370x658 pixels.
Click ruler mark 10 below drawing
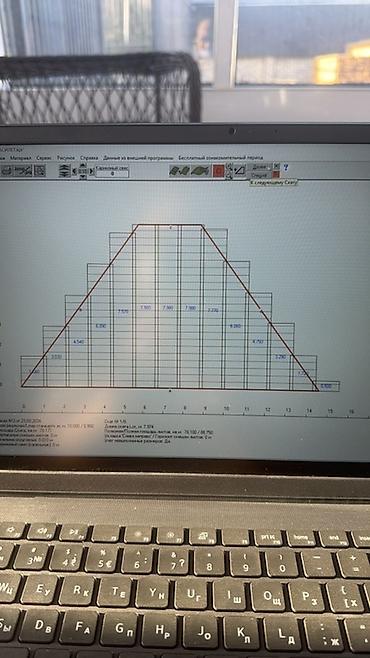(x=227, y=409)
